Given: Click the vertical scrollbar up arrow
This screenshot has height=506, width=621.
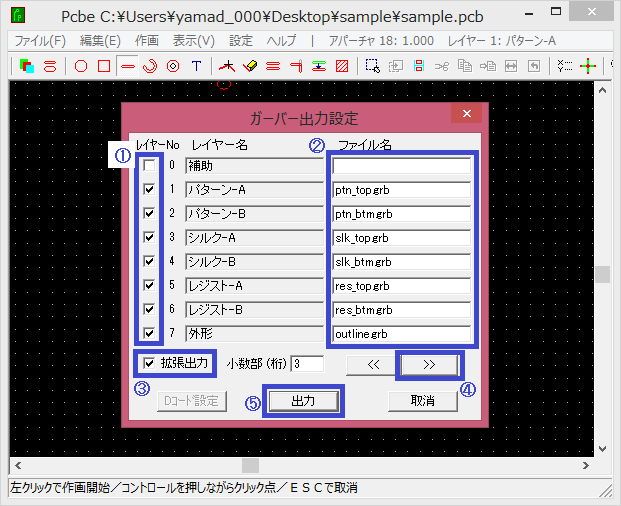Looking at the screenshot, I should (603, 91).
